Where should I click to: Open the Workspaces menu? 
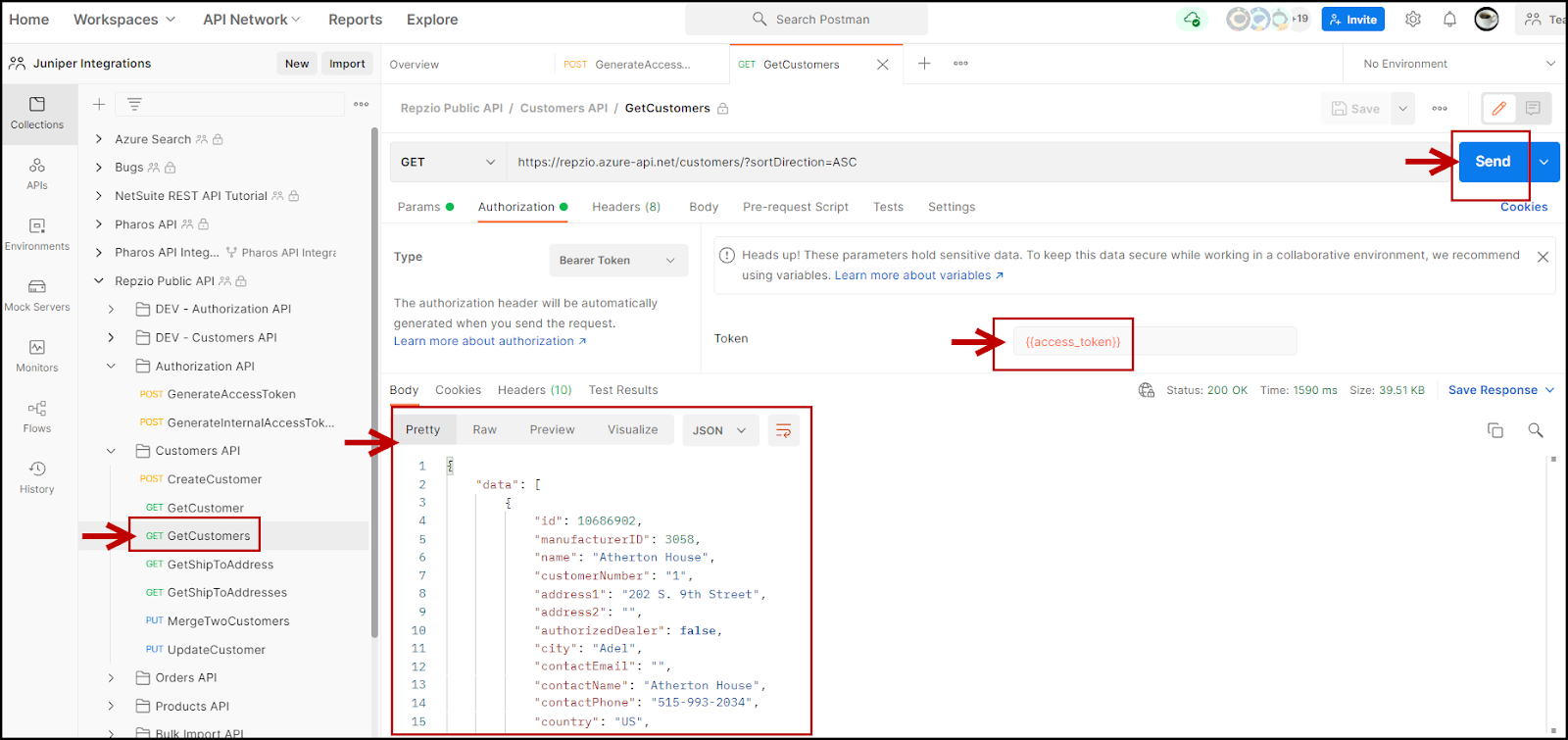tap(124, 20)
